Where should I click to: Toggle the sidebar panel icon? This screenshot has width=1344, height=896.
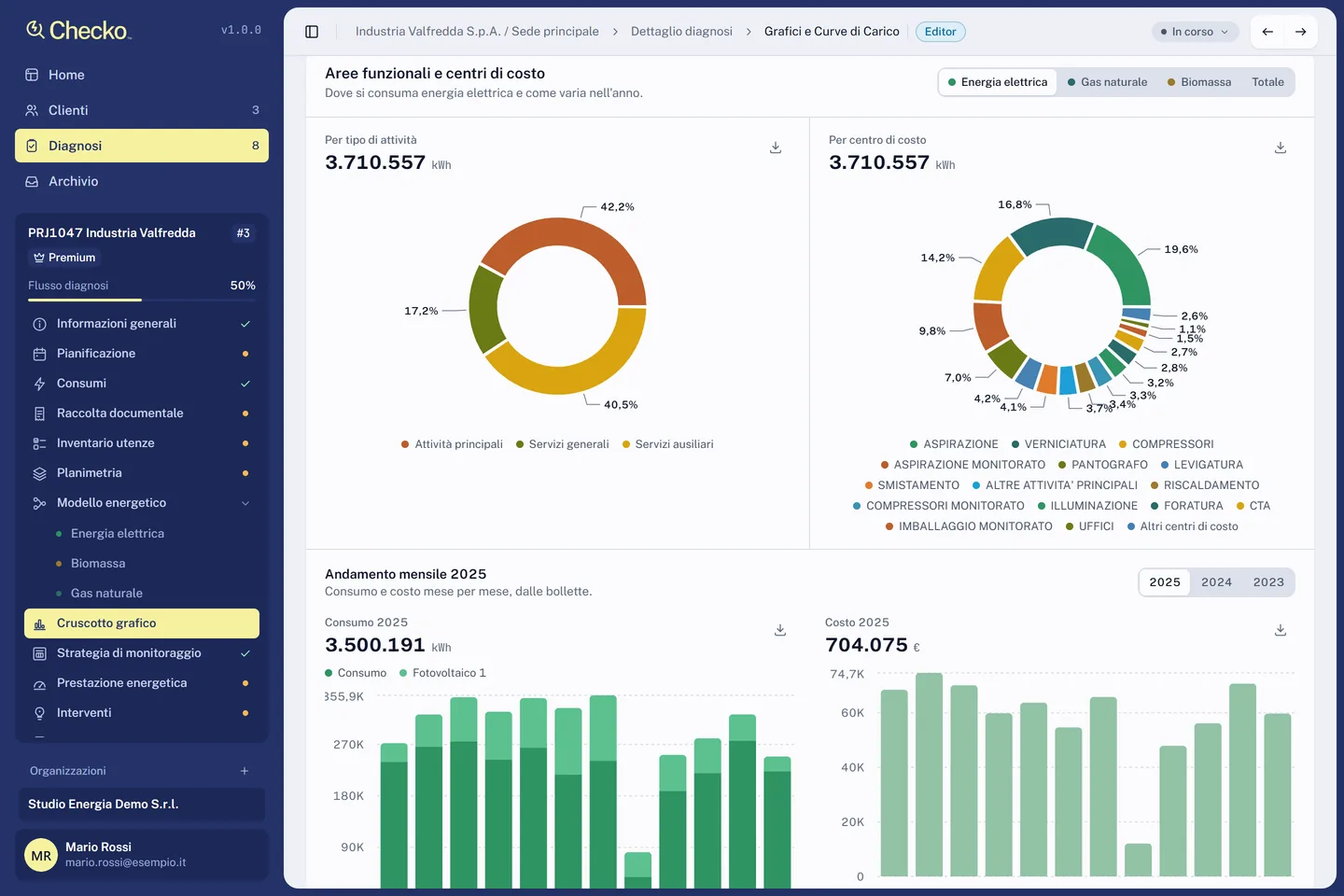312,32
